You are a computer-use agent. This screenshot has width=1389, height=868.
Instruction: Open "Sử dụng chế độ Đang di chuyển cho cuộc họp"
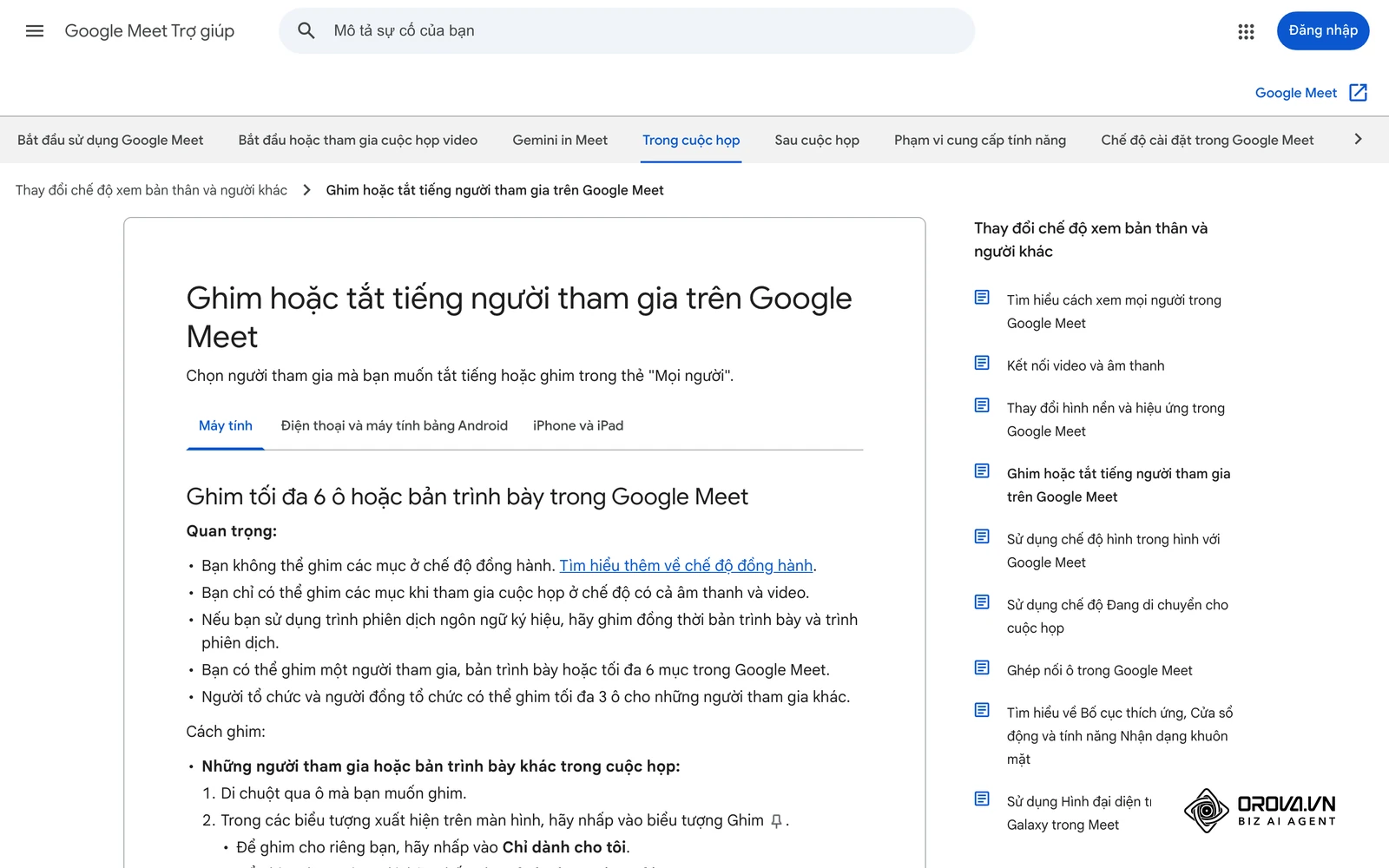point(1117,616)
